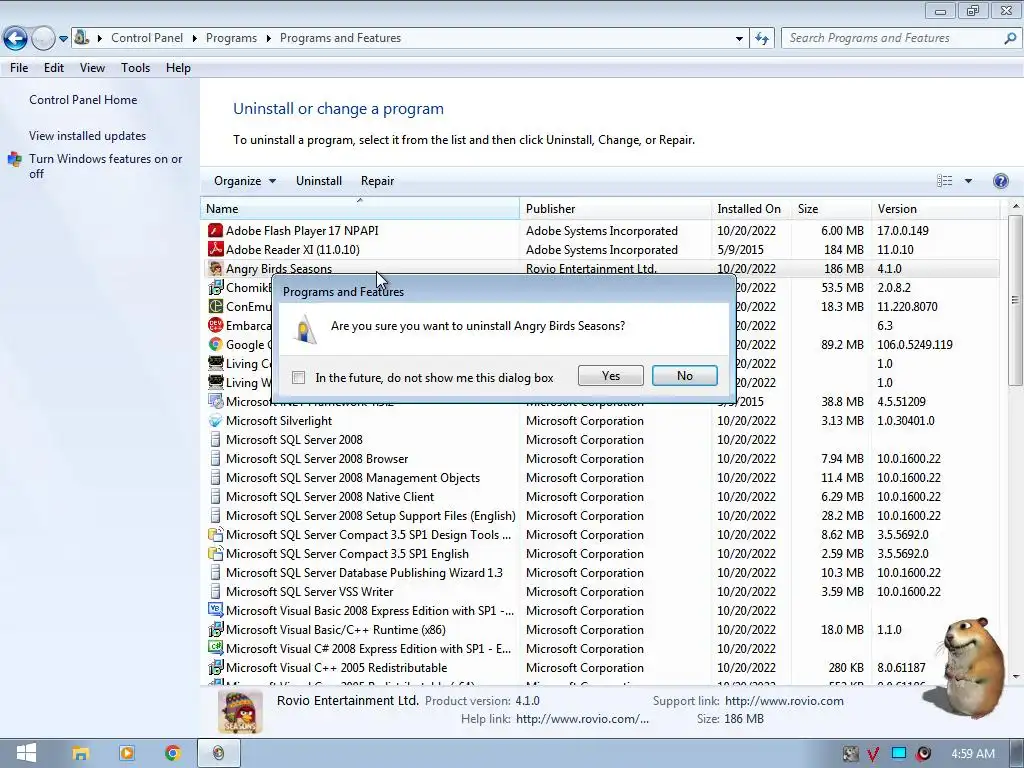The height and width of the screenshot is (768, 1024).
Task: Click the Adobe Reader XI icon
Action: 215,249
